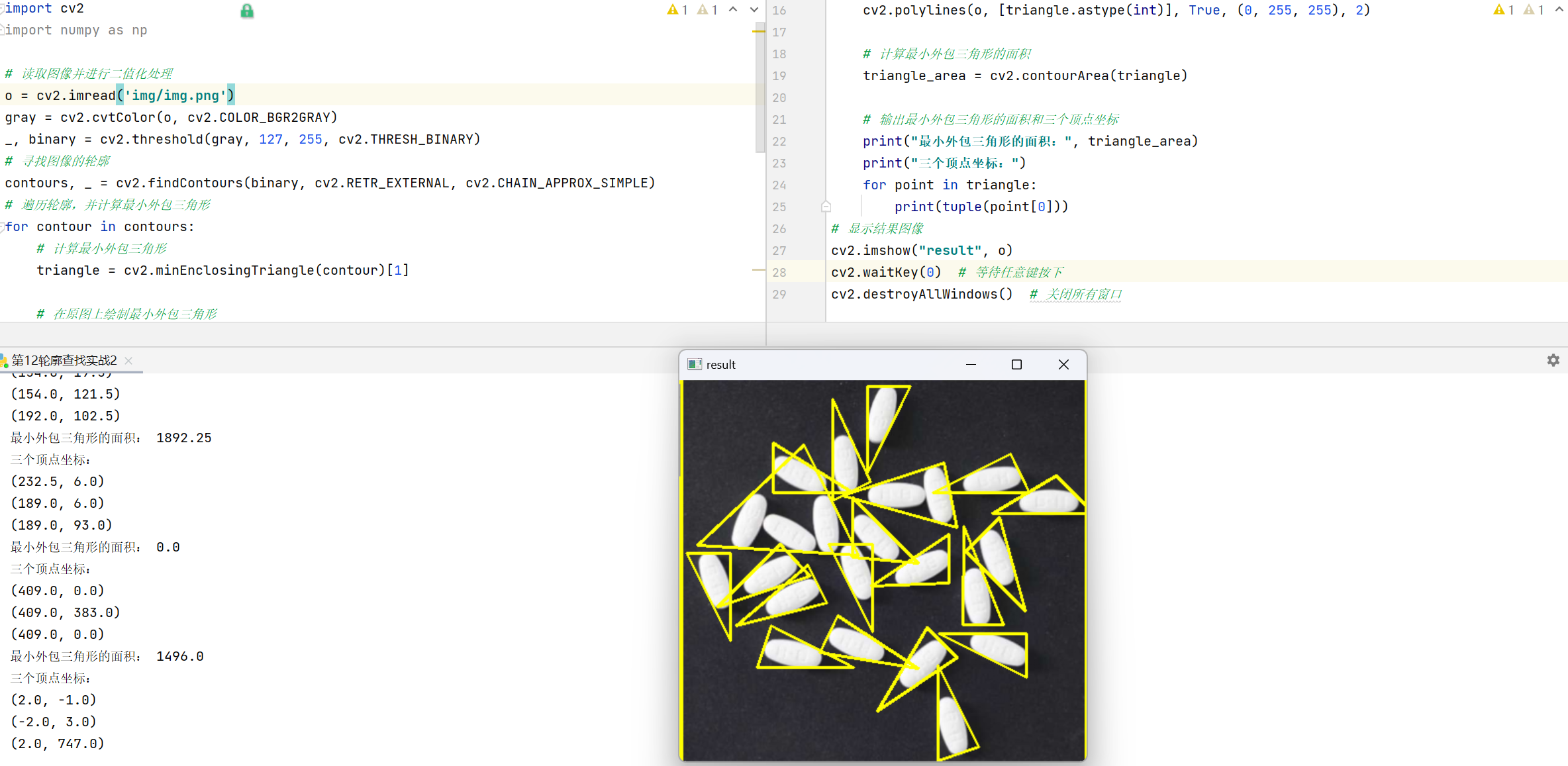Minimize the result image window
The width and height of the screenshot is (1568, 766).
[x=971, y=365]
